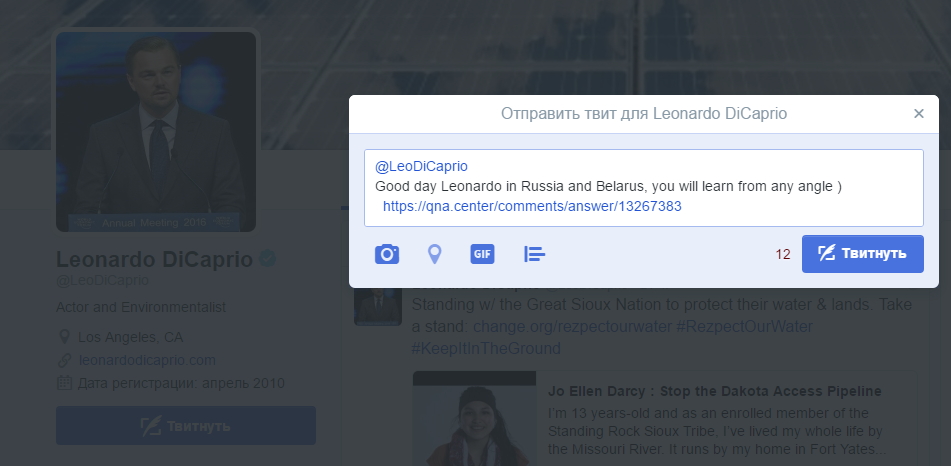951x466 pixels.
Task: Click the link chain icon beside leonardodicaprio.com
Action: pos(64,360)
